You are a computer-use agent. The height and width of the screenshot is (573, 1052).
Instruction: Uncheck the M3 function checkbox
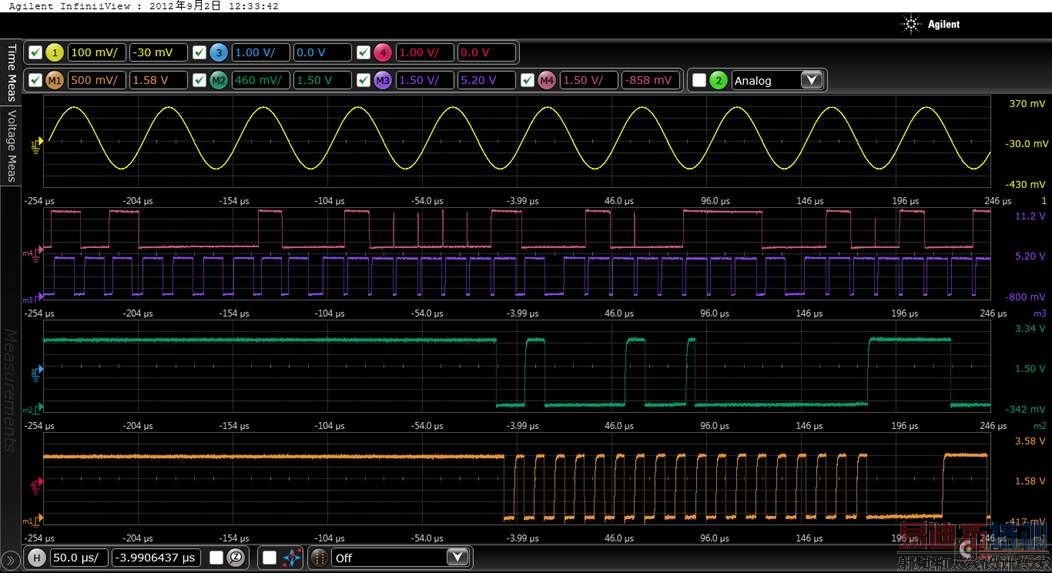pos(364,81)
